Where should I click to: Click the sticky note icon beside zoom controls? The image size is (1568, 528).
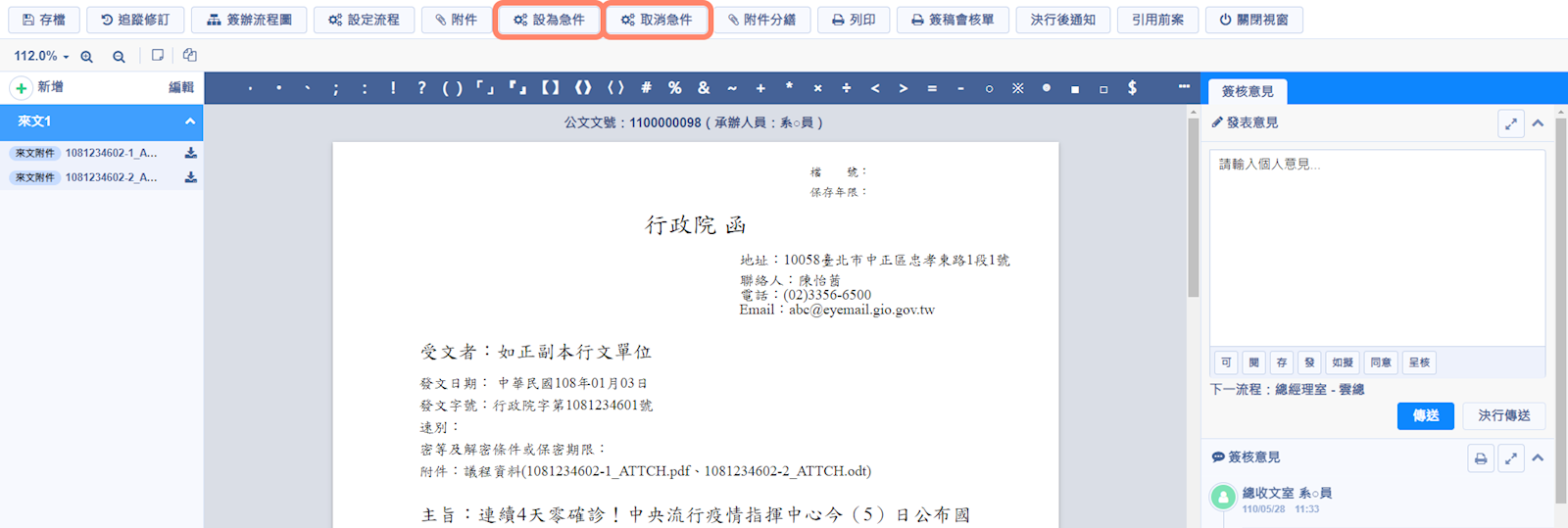157,56
